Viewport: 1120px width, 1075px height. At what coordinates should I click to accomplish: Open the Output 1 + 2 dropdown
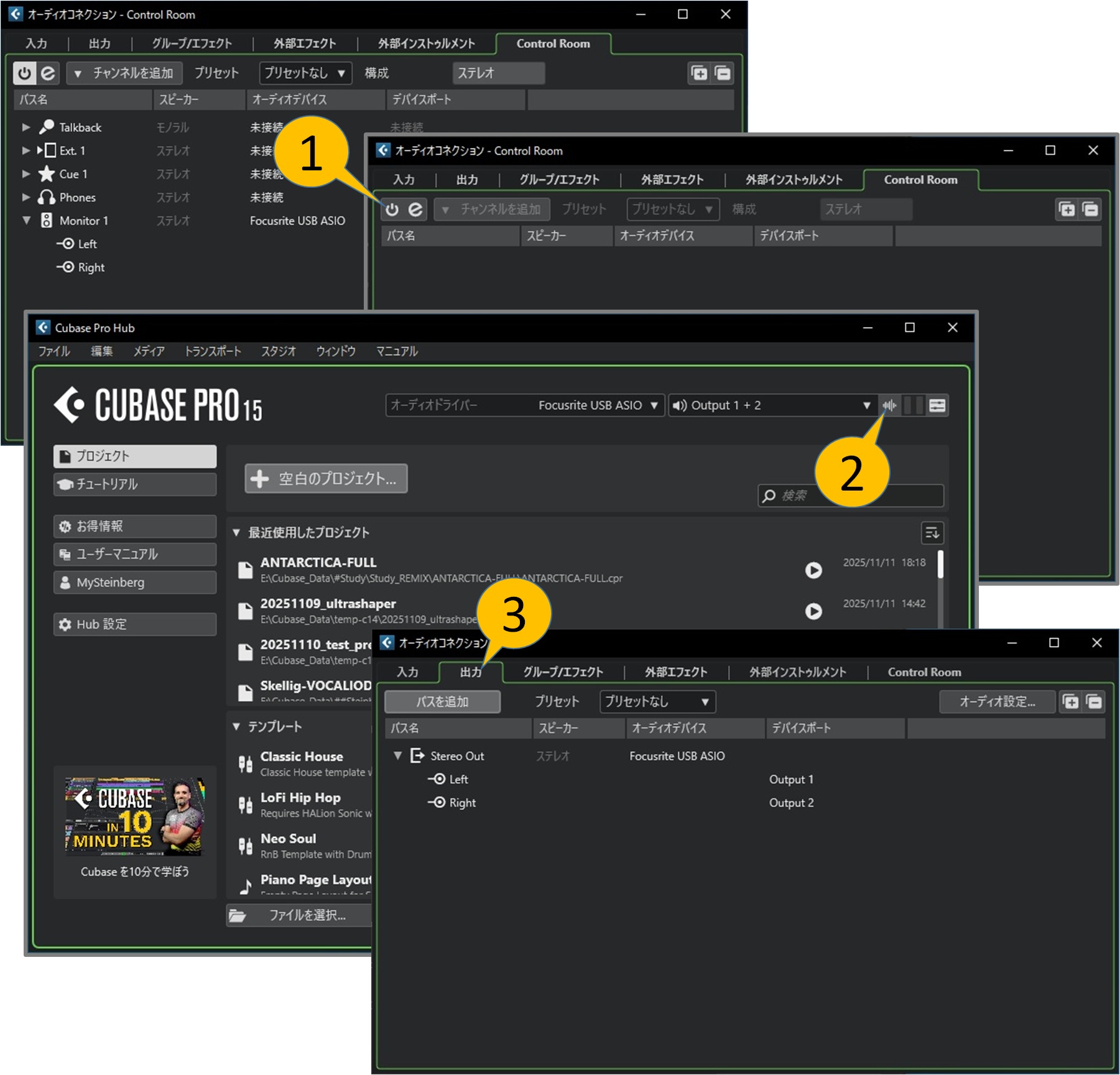point(771,405)
